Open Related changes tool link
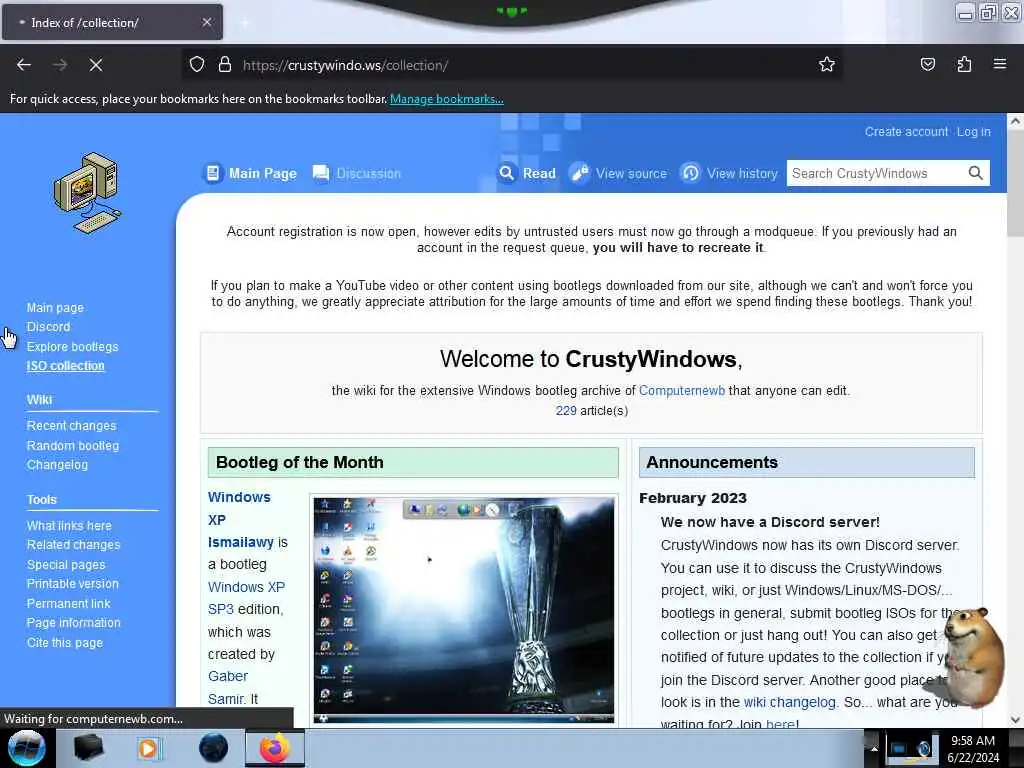 pyautogui.click(x=73, y=544)
